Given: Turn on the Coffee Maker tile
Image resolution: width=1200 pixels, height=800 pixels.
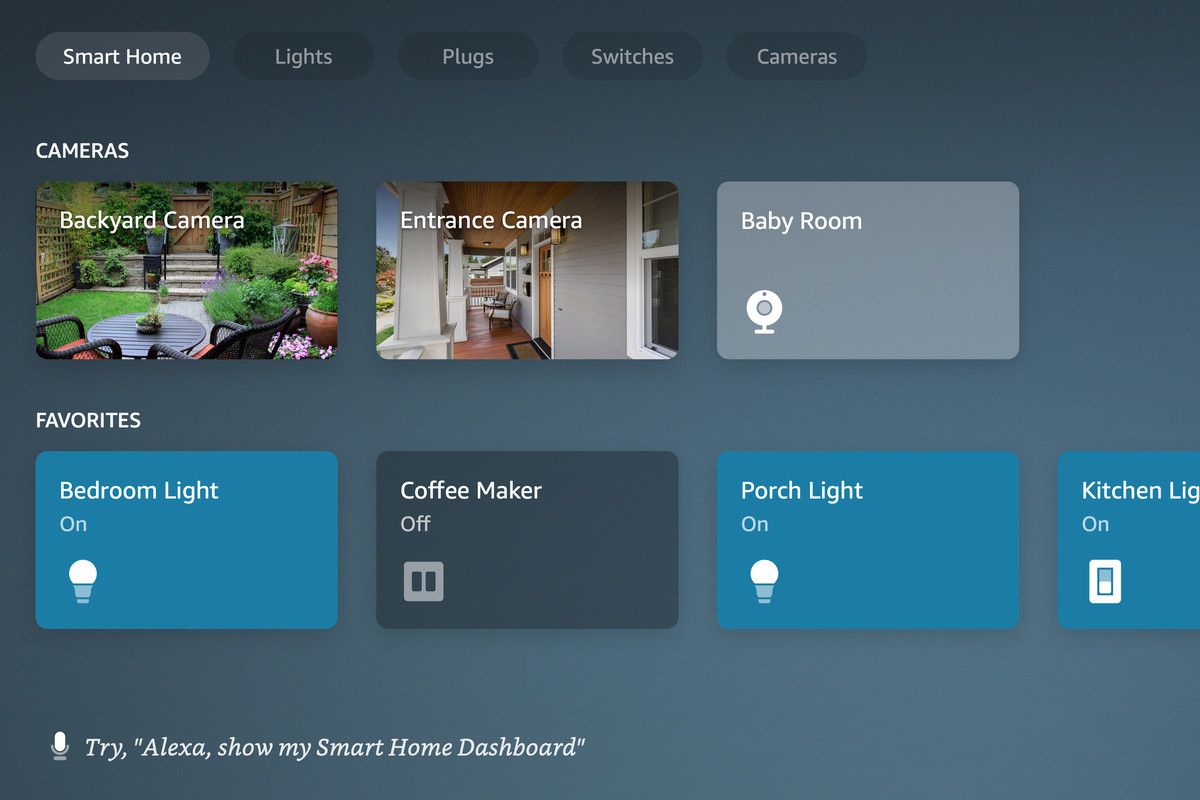Looking at the screenshot, I should [x=527, y=540].
